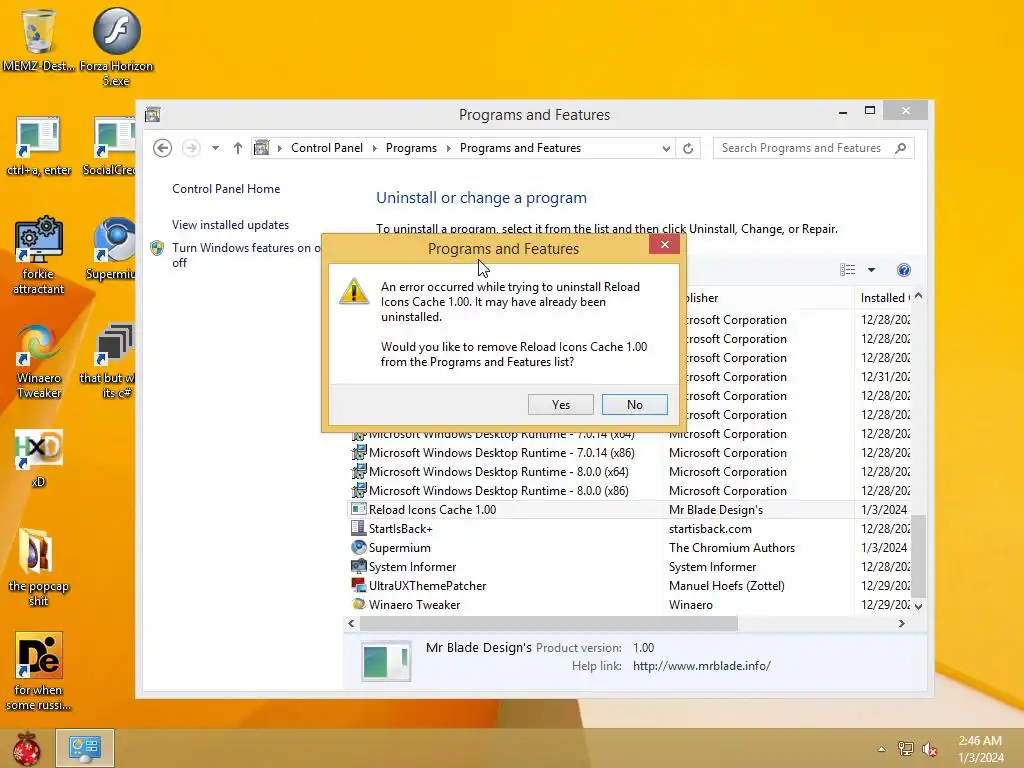The width and height of the screenshot is (1024, 768).
Task: Click the Programs and Features window title icon
Action: pyautogui.click(x=153, y=115)
